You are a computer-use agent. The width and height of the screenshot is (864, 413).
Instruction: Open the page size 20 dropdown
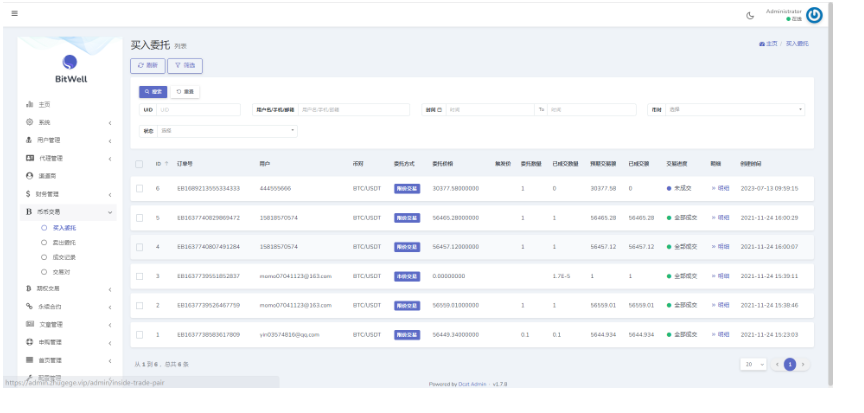754,364
